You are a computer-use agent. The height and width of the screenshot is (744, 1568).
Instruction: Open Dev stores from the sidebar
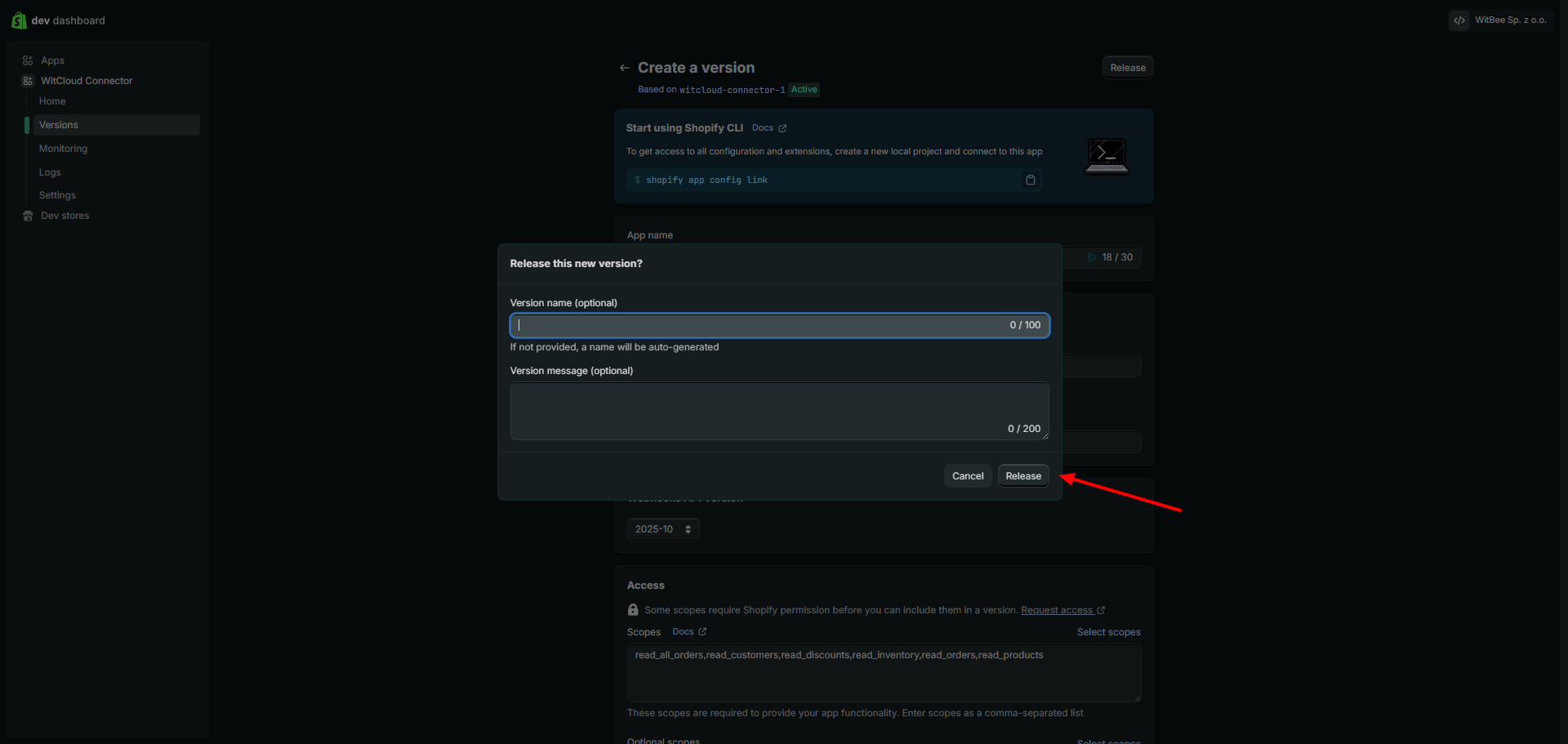(x=65, y=216)
